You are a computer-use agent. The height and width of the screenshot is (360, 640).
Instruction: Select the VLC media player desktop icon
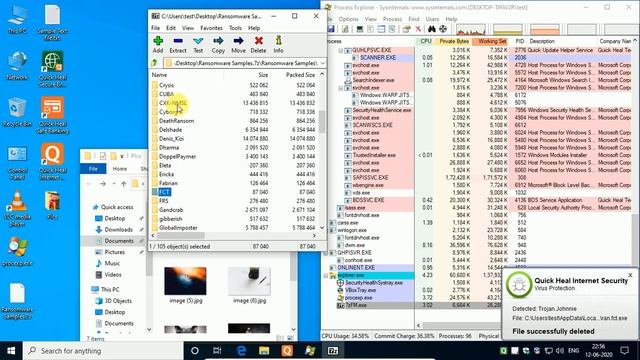pos(17,208)
